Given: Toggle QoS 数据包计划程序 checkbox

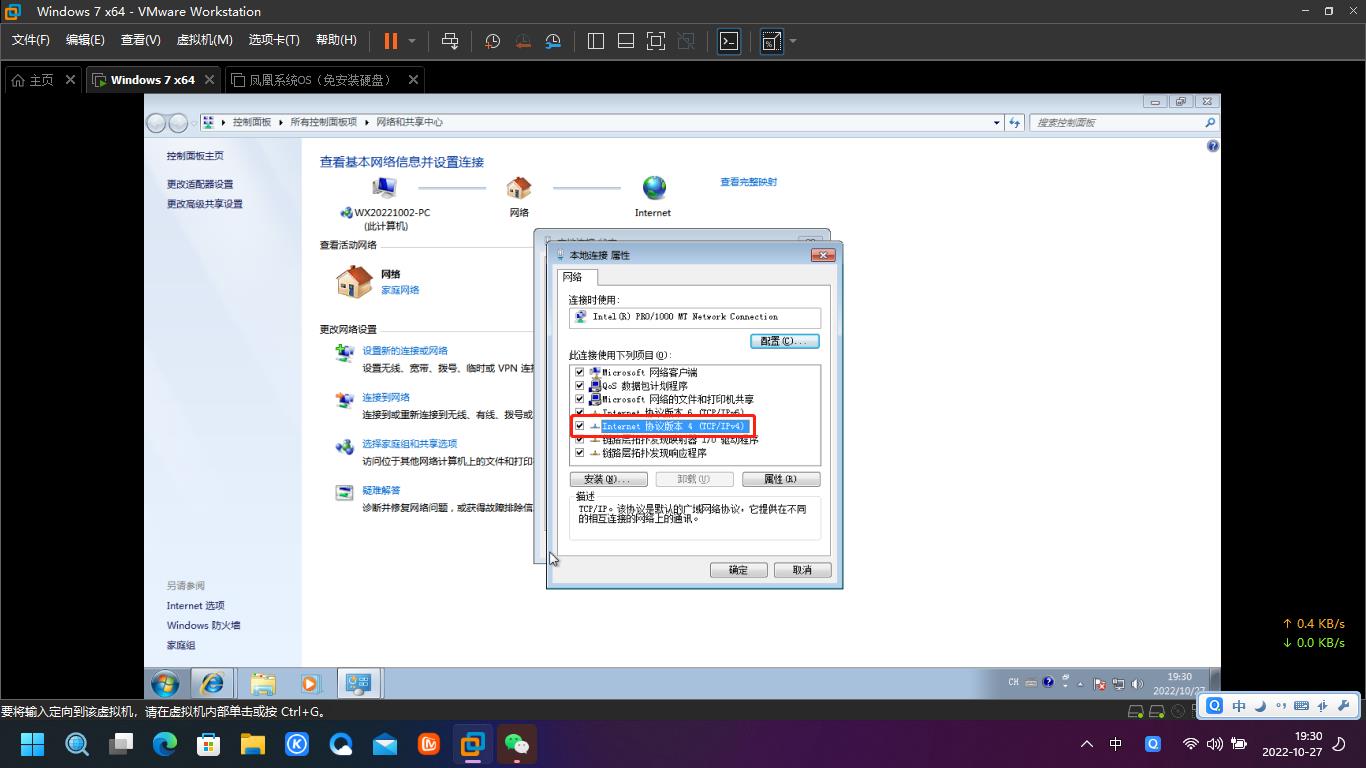Looking at the screenshot, I should click(579, 385).
